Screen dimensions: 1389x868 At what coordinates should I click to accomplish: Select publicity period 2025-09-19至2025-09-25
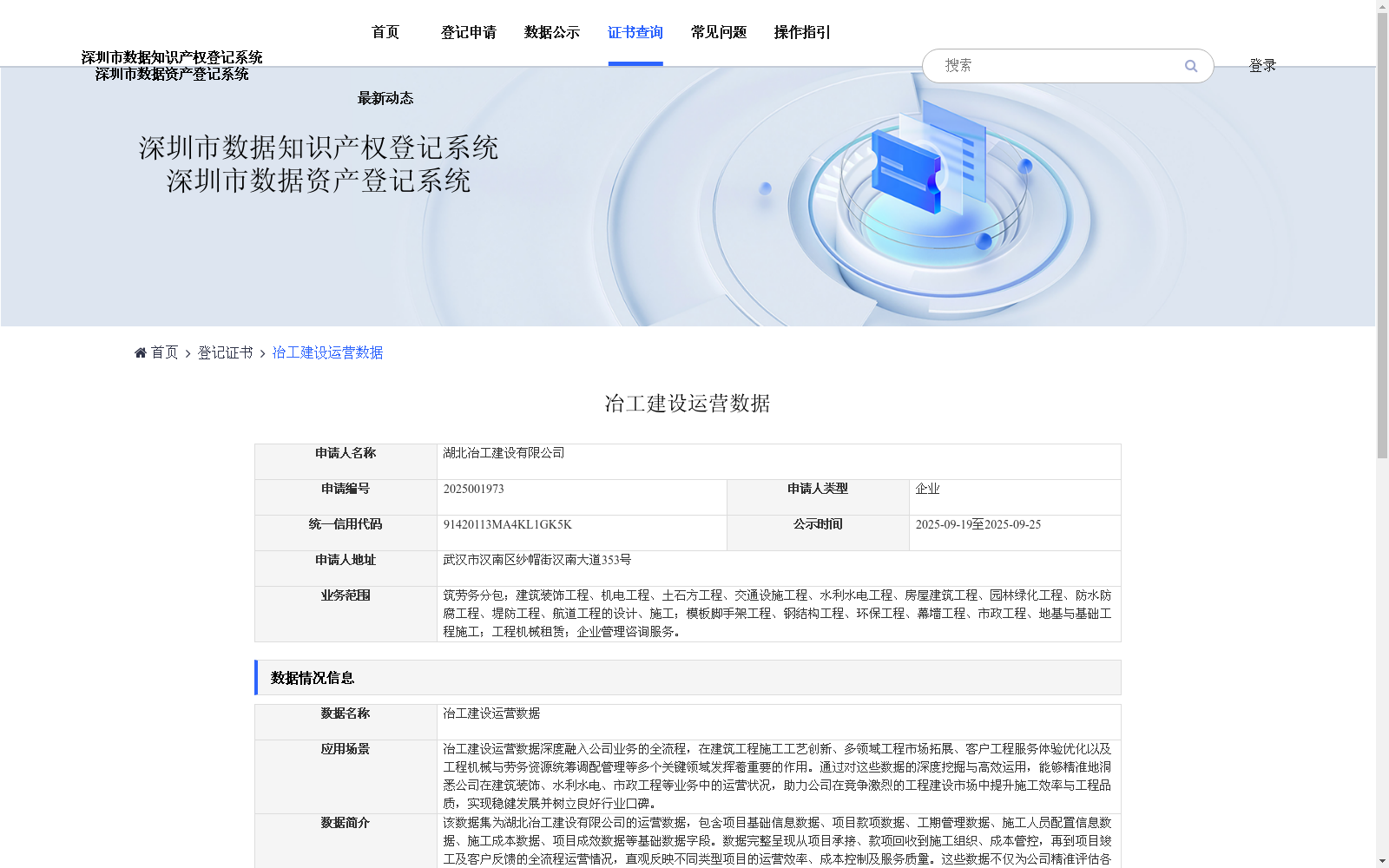[x=978, y=524]
